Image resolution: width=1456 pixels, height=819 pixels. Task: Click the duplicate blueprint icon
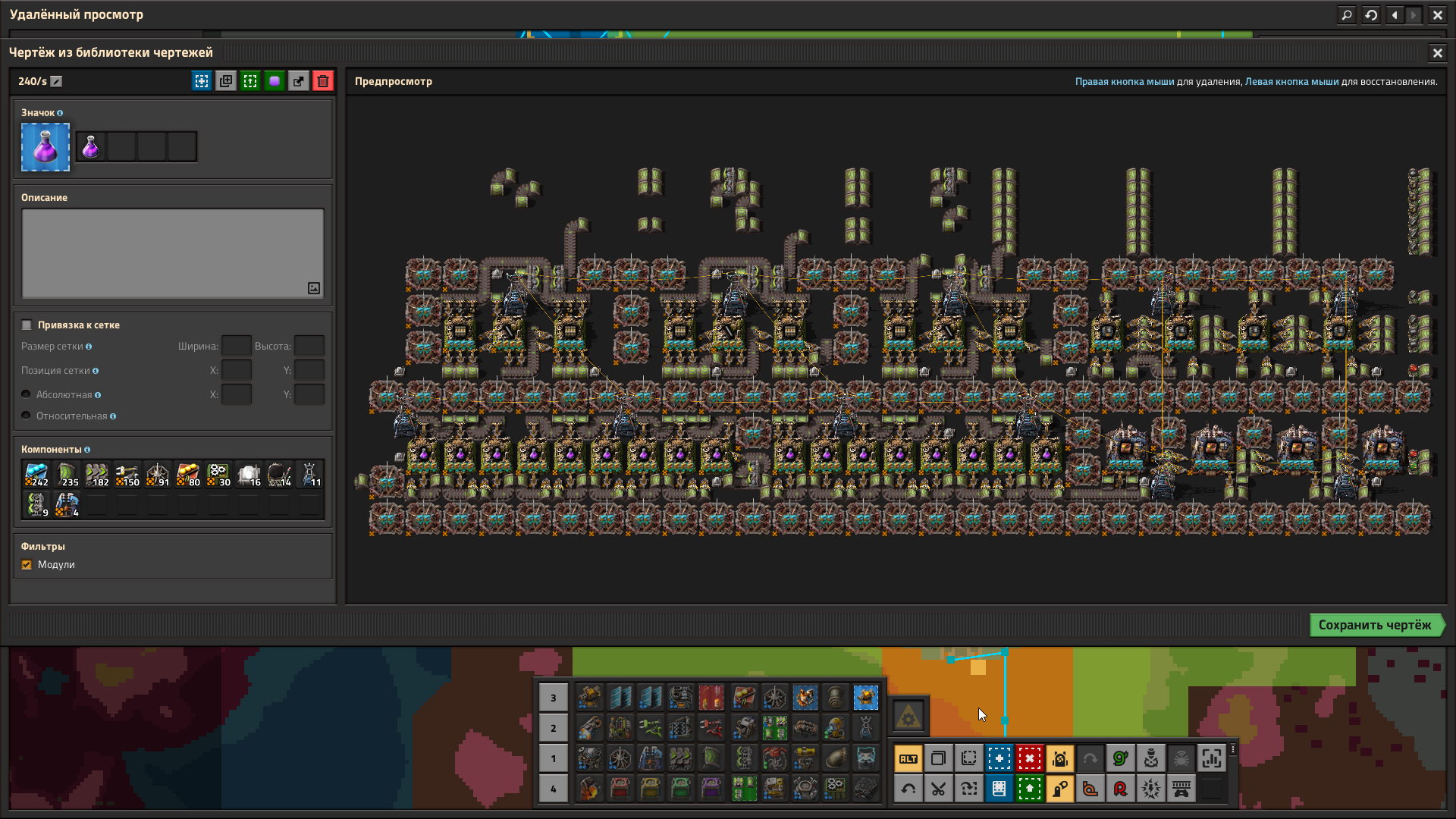pyautogui.click(x=226, y=81)
